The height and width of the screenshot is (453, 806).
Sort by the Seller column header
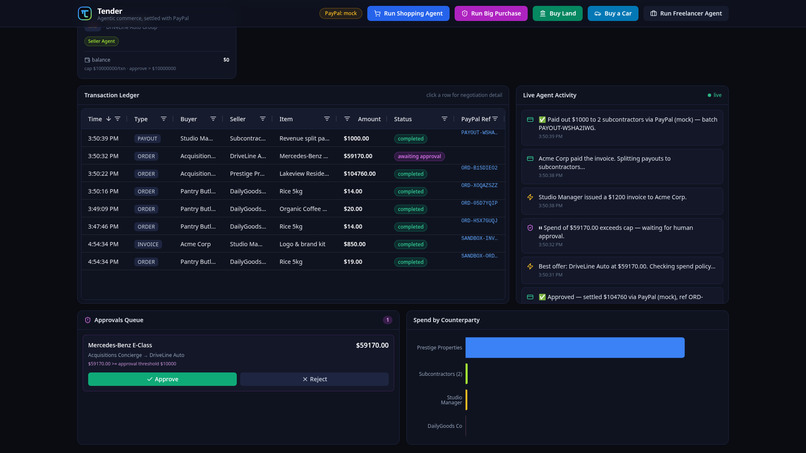point(237,119)
